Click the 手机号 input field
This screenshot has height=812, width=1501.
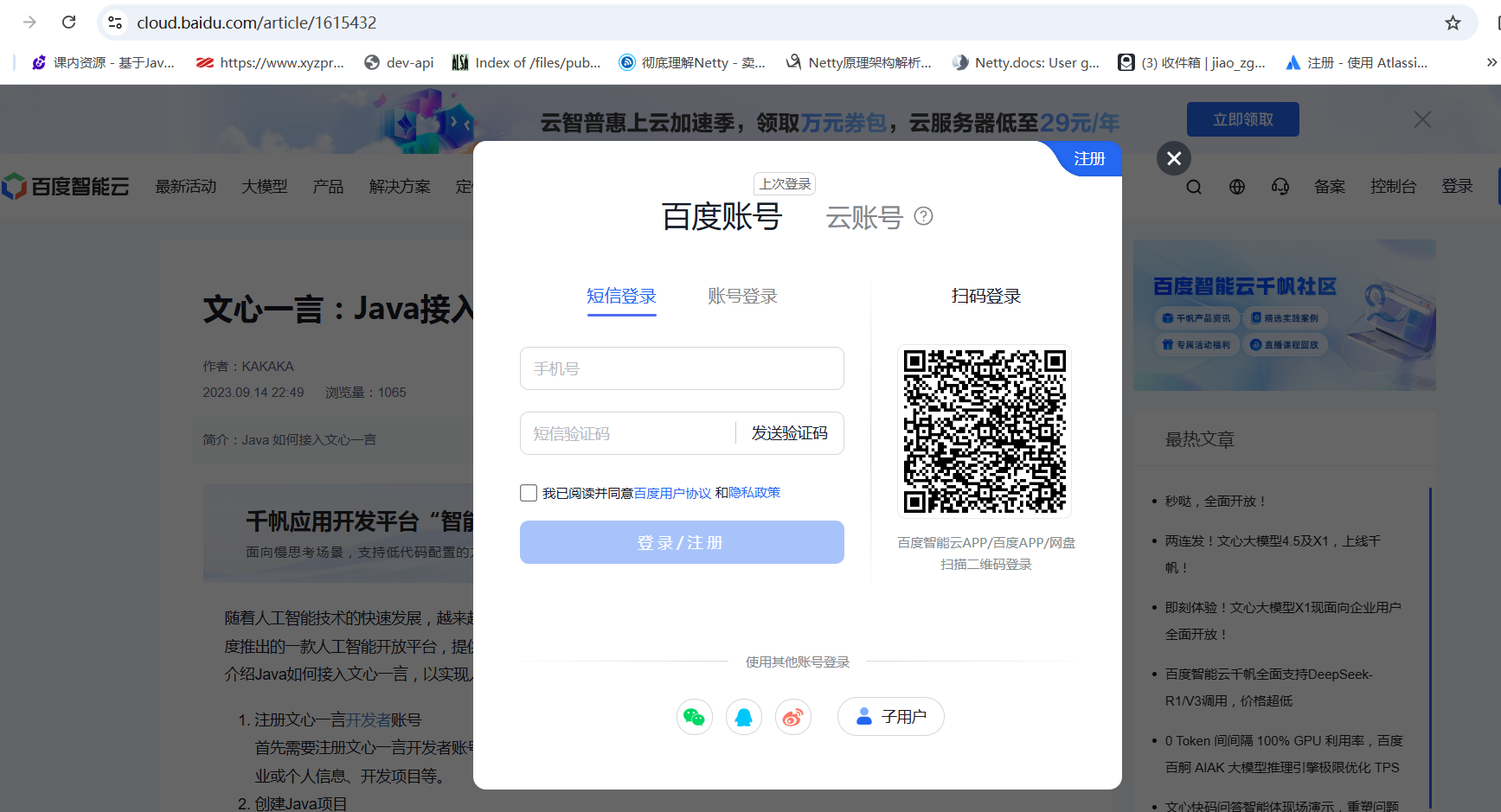point(682,368)
